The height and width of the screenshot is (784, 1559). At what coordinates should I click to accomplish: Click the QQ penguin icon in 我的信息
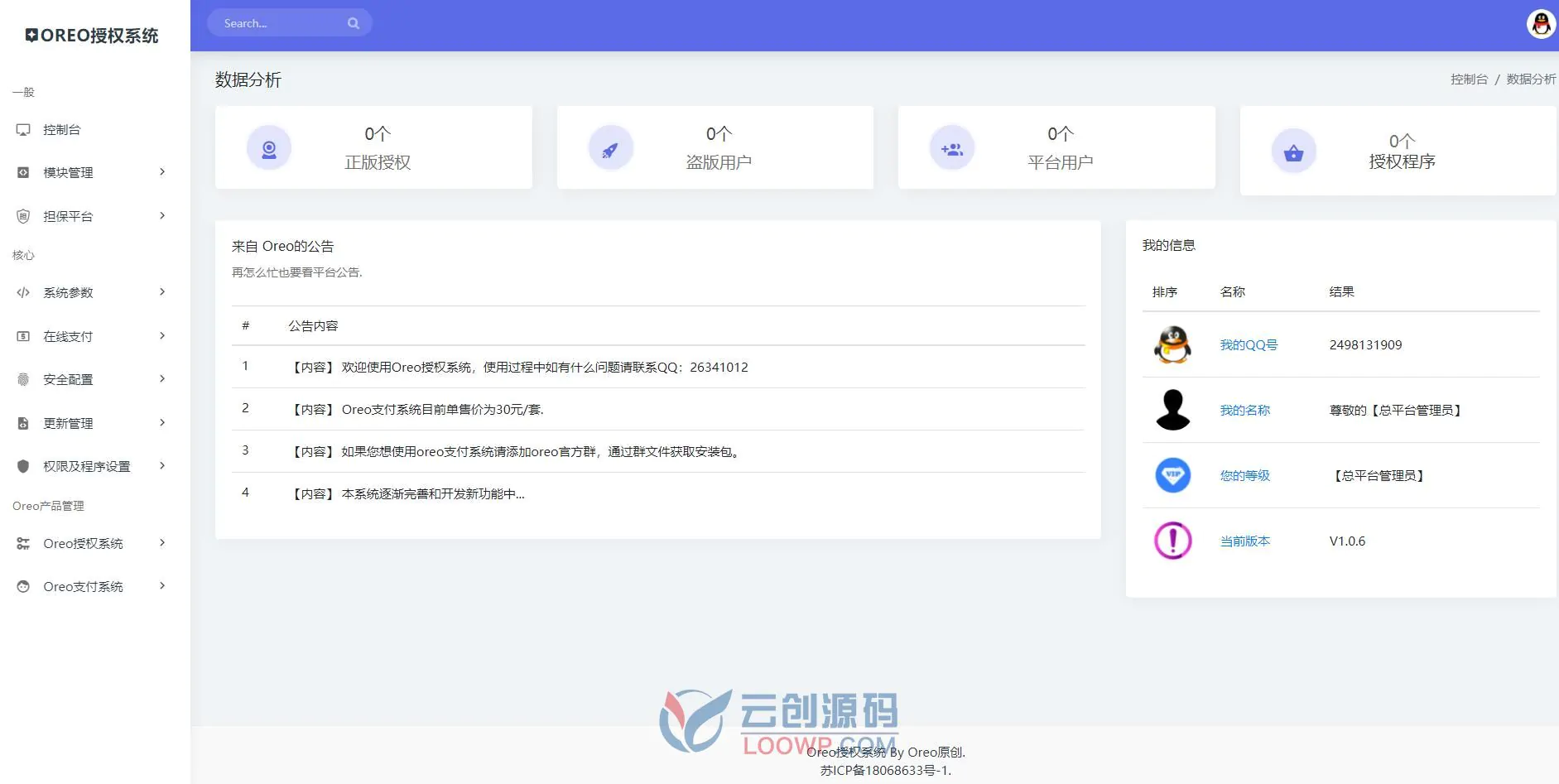coord(1172,344)
